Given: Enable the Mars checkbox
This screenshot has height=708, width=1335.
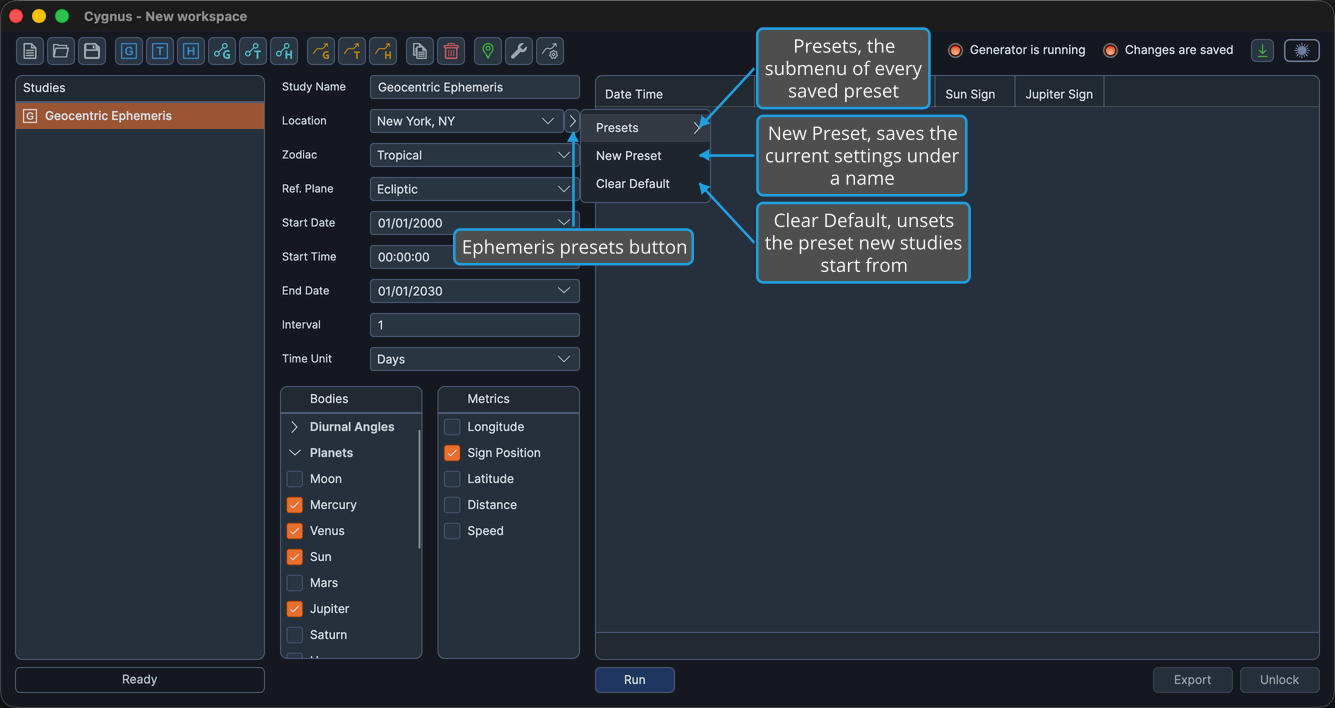Looking at the screenshot, I should tap(295, 583).
